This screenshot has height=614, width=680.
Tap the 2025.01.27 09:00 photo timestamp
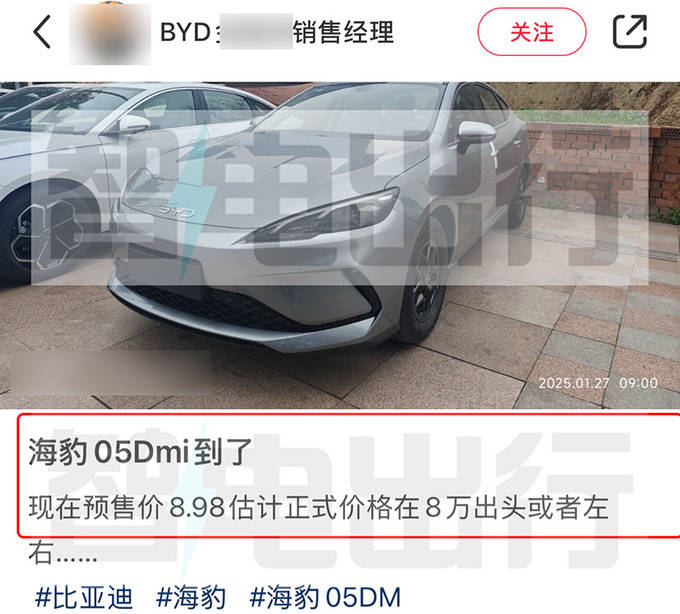(x=598, y=383)
